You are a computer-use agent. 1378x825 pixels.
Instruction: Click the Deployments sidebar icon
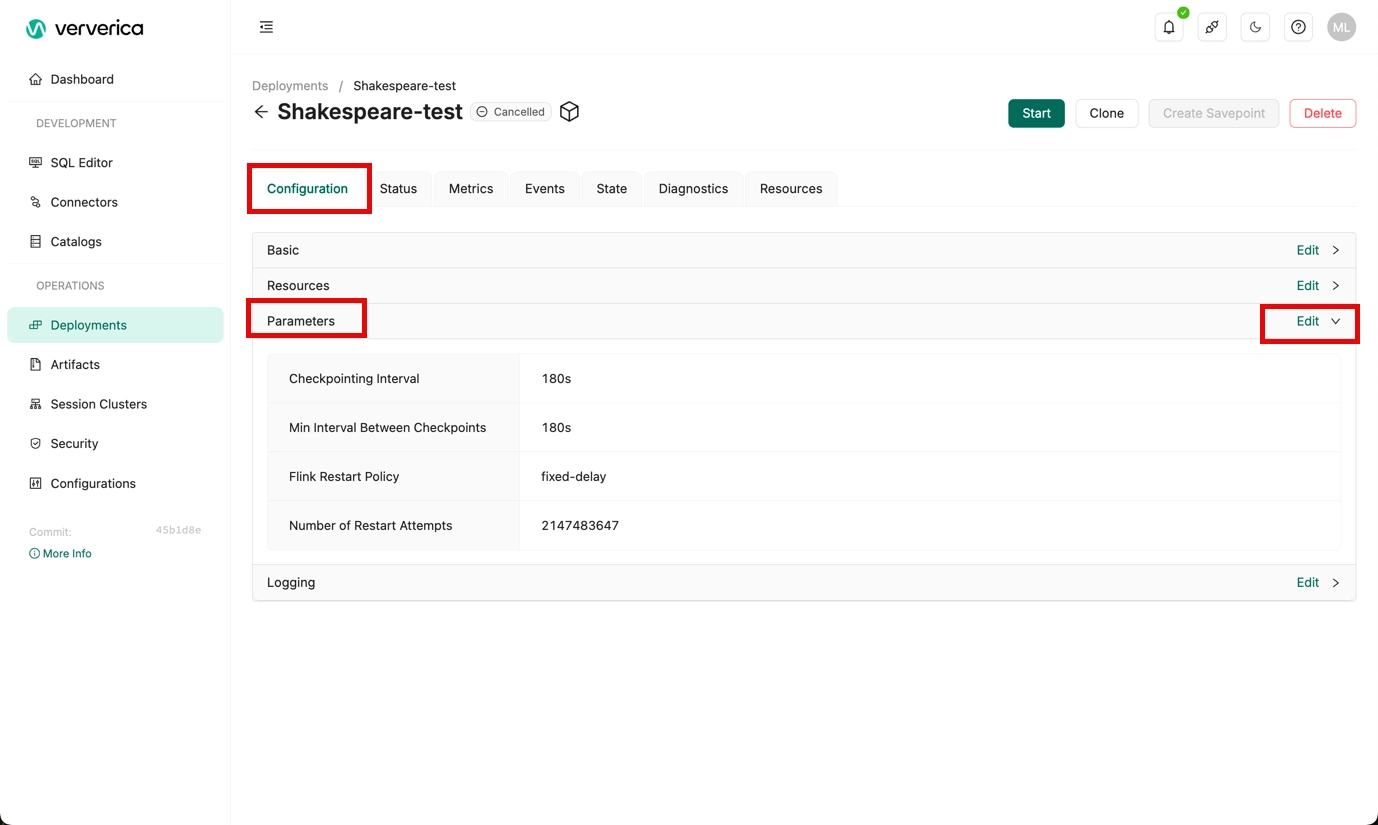click(36, 325)
